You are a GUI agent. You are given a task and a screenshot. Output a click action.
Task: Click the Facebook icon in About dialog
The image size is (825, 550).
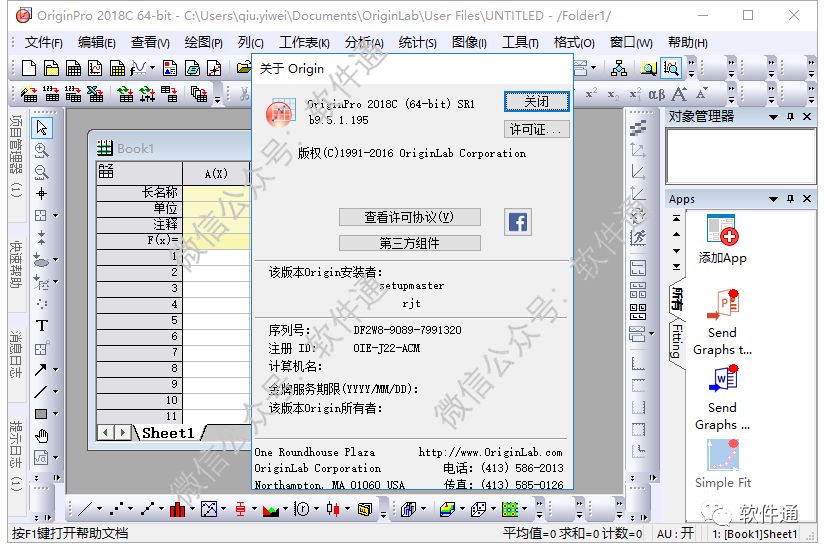click(517, 222)
